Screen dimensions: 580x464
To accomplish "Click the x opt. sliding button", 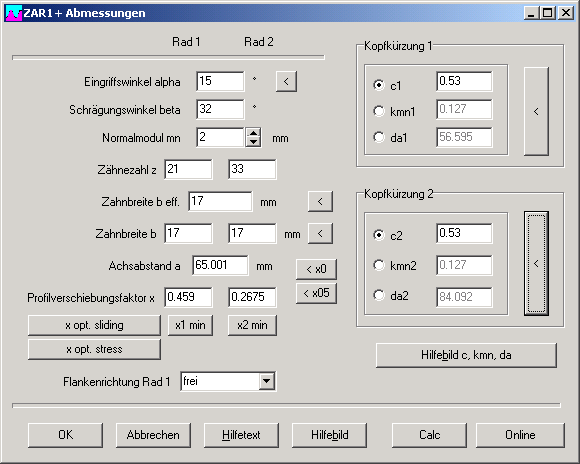I will [94, 325].
